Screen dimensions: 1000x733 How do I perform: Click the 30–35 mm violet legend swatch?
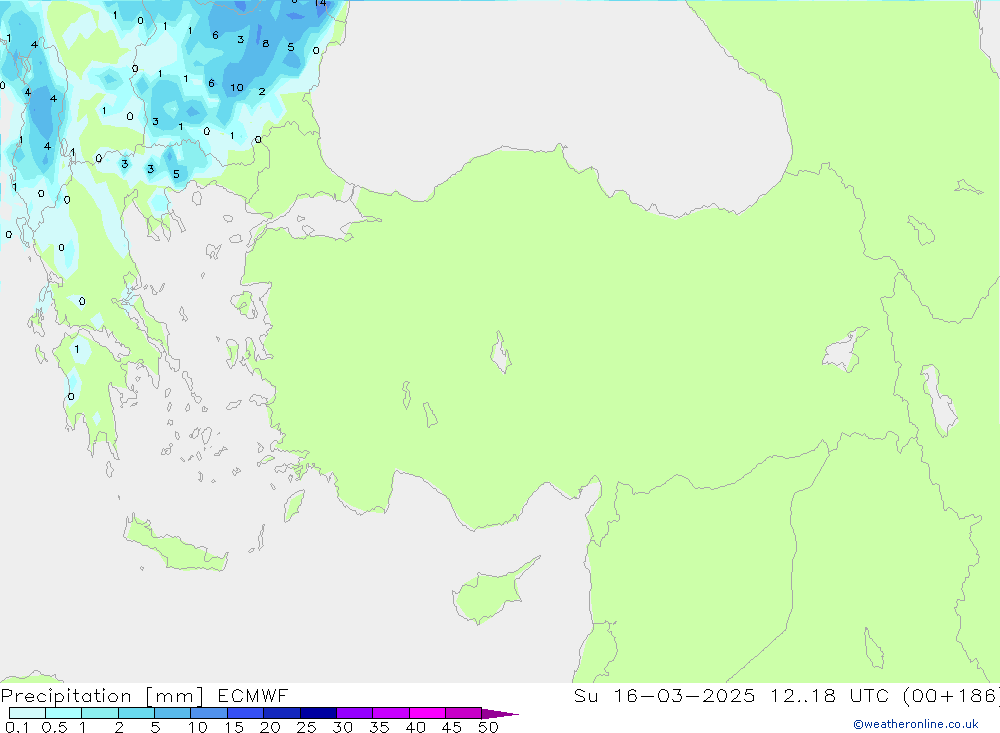point(354,713)
